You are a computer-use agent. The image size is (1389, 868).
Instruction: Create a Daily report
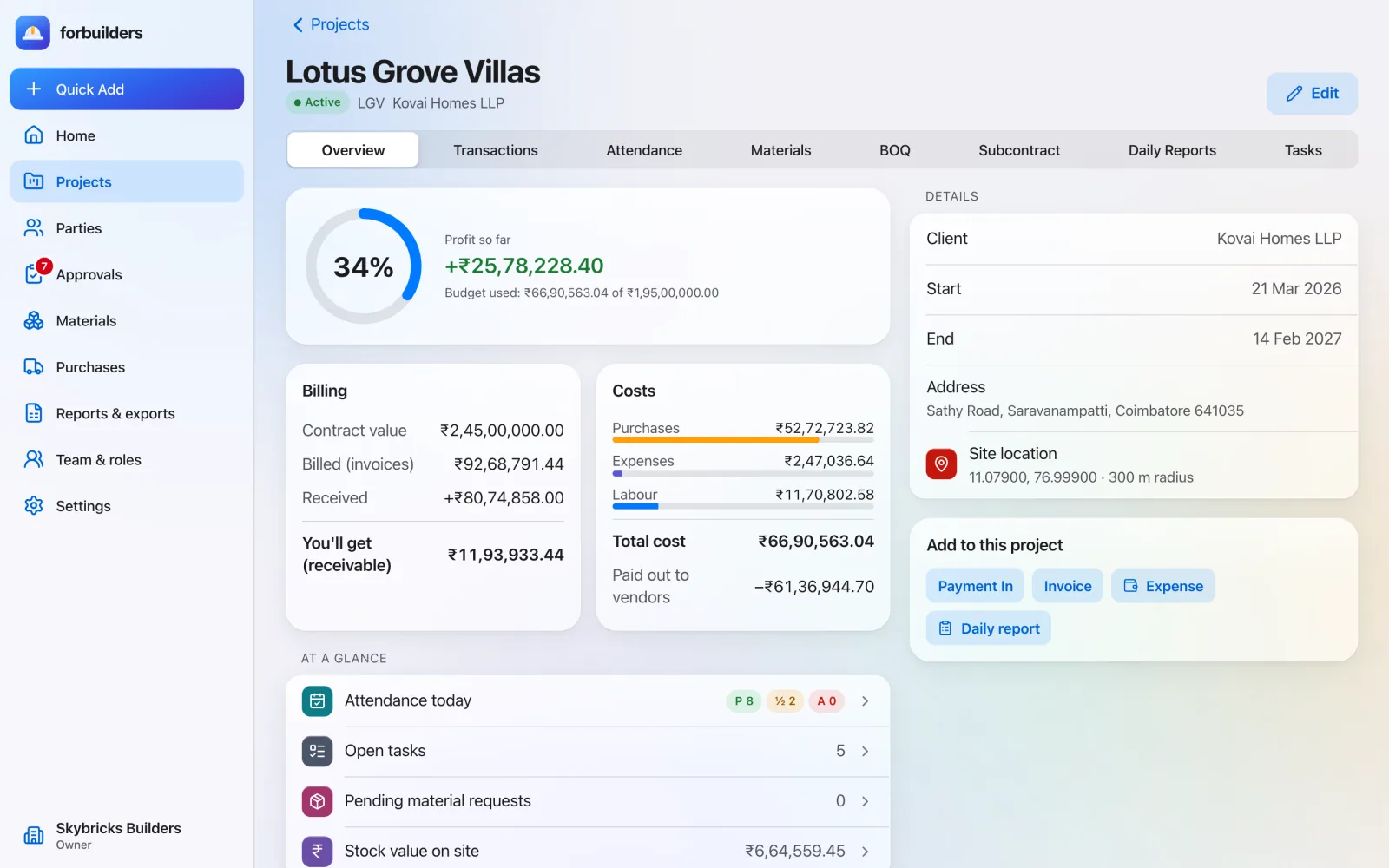(989, 628)
